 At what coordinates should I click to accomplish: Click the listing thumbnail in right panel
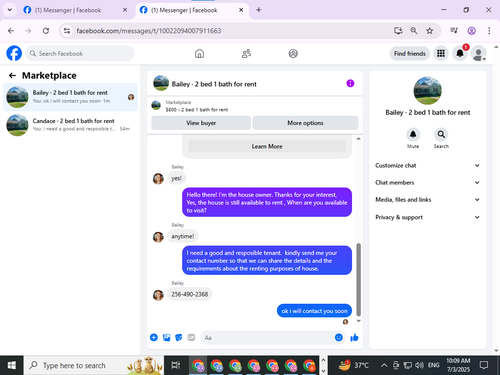427,91
